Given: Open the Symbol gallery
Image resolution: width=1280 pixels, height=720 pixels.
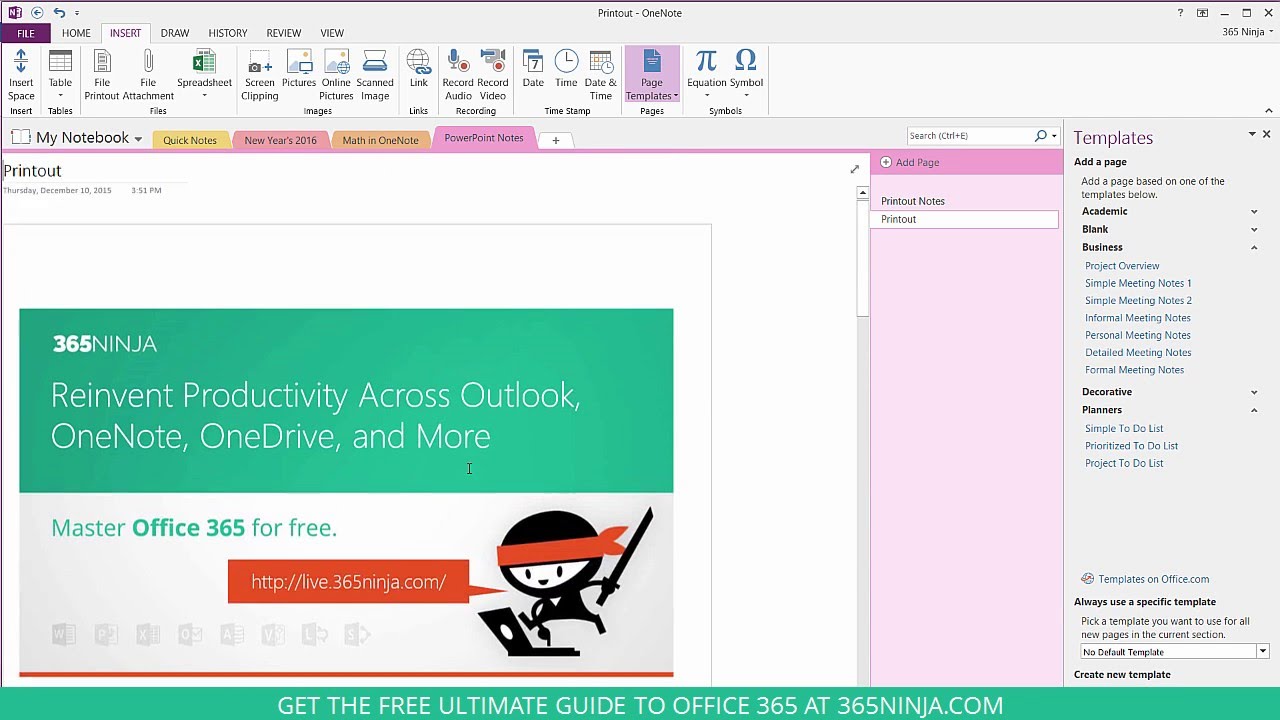Looking at the screenshot, I should pyautogui.click(x=746, y=75).
